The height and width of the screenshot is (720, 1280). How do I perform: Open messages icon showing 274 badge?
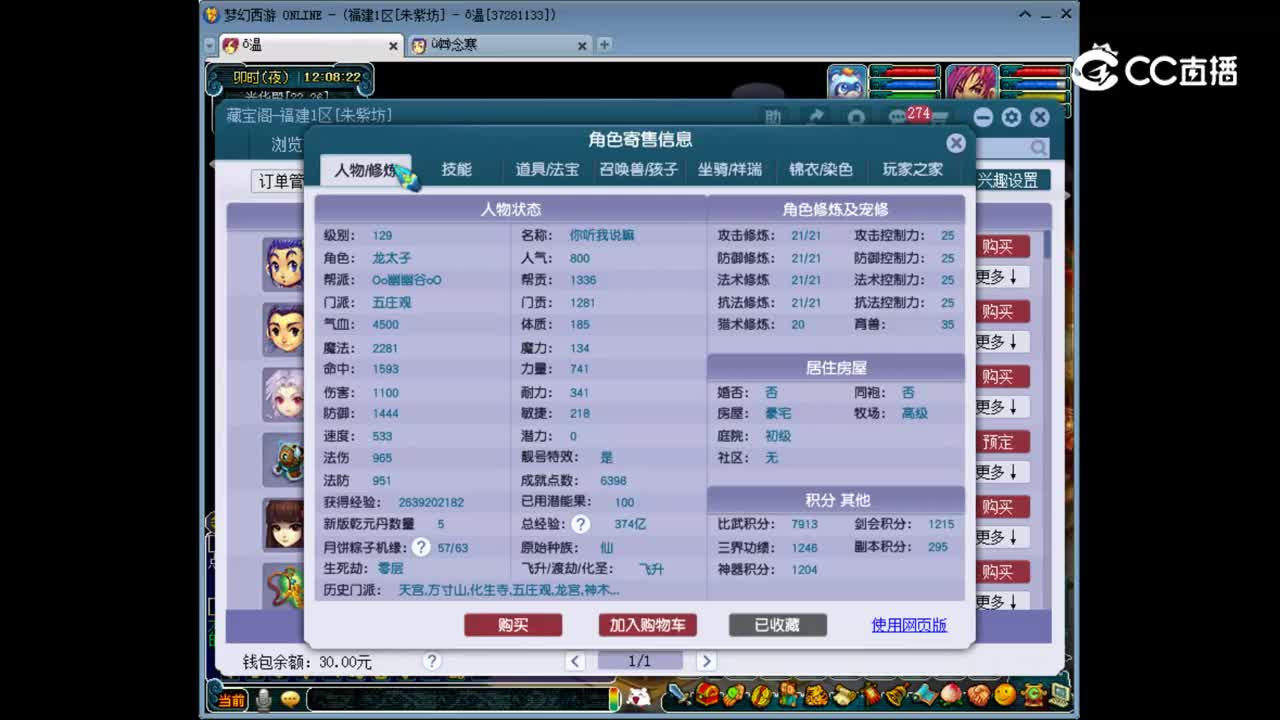click(898, 117)
